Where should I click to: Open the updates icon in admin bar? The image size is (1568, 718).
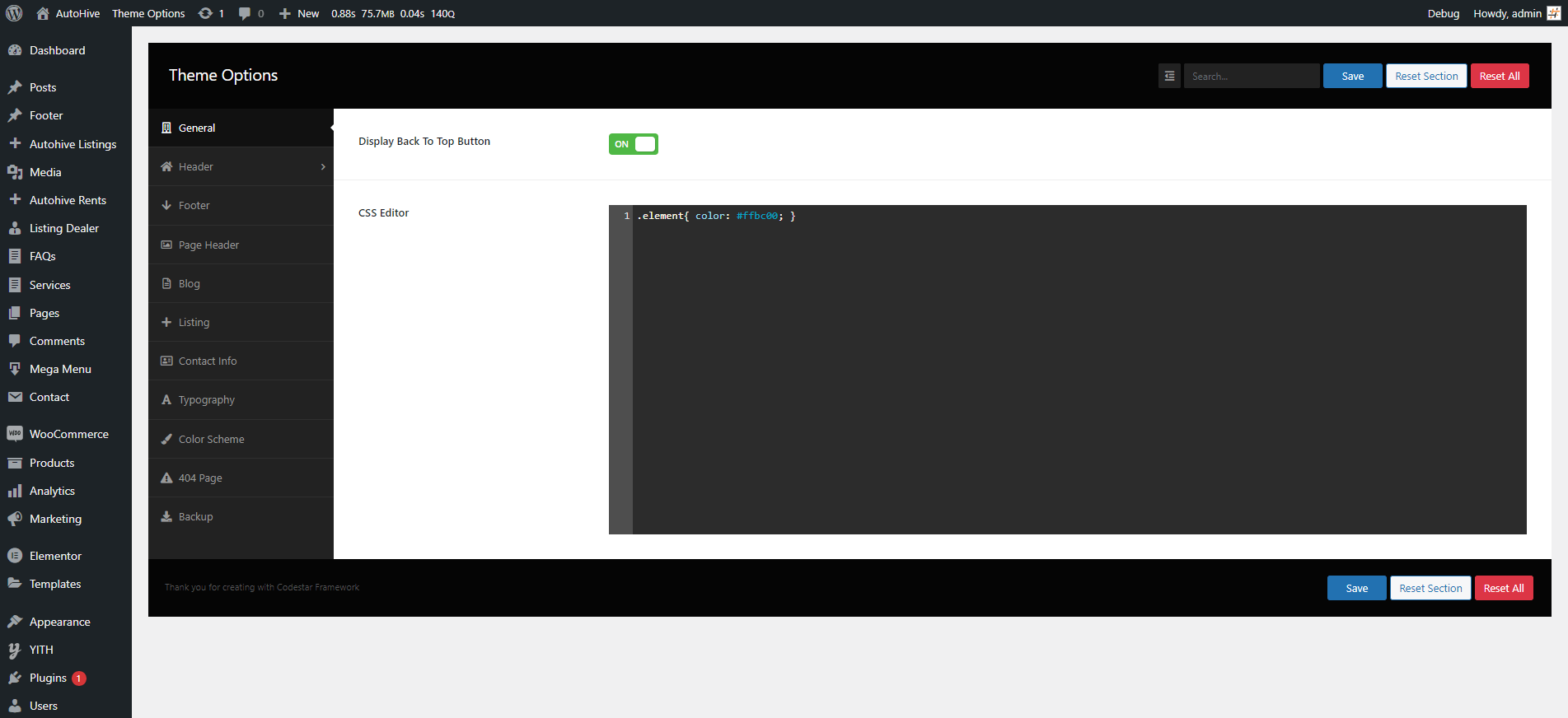coord(206,13)
